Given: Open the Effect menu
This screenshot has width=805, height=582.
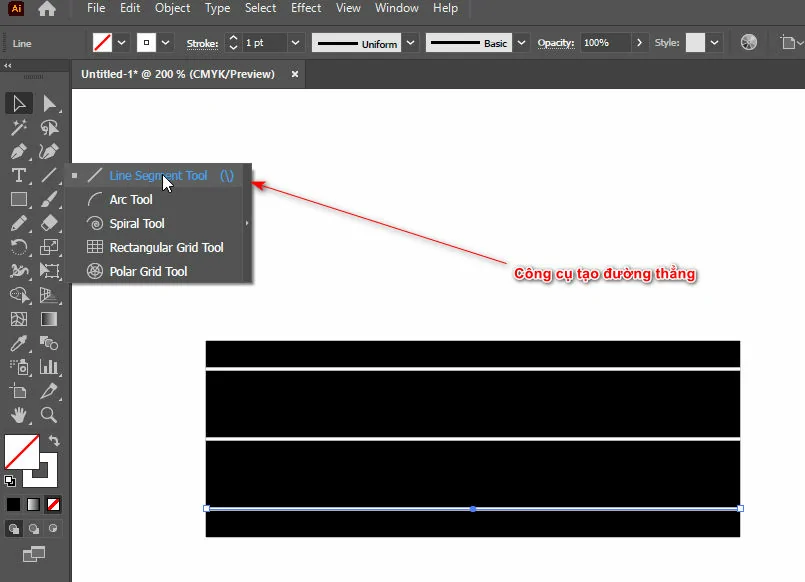Looking at the screenshot, I should (x=306, y=8).
